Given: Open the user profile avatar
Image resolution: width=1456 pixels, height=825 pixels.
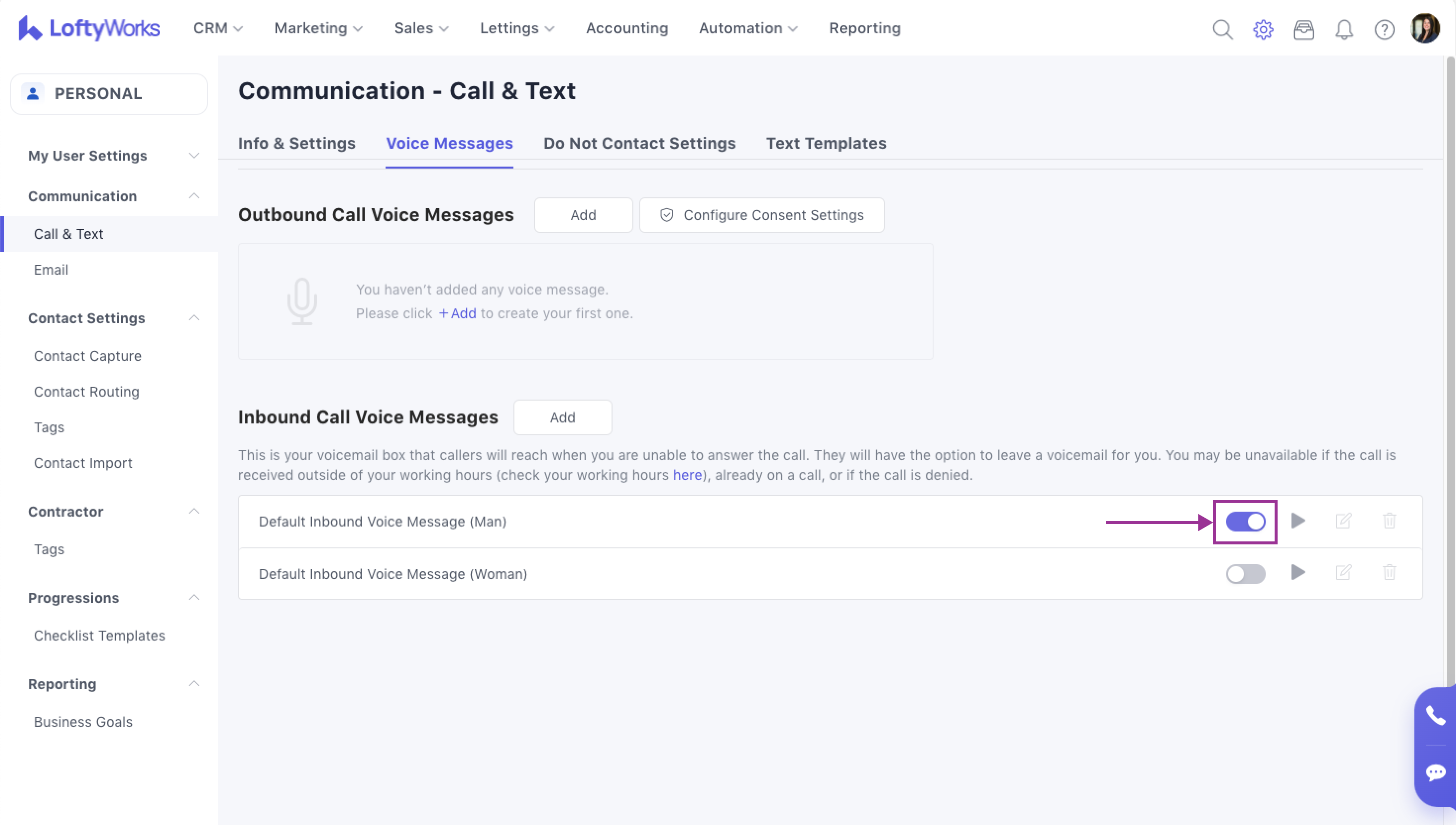Looking at the screenshot, I should coord(1425,28).
